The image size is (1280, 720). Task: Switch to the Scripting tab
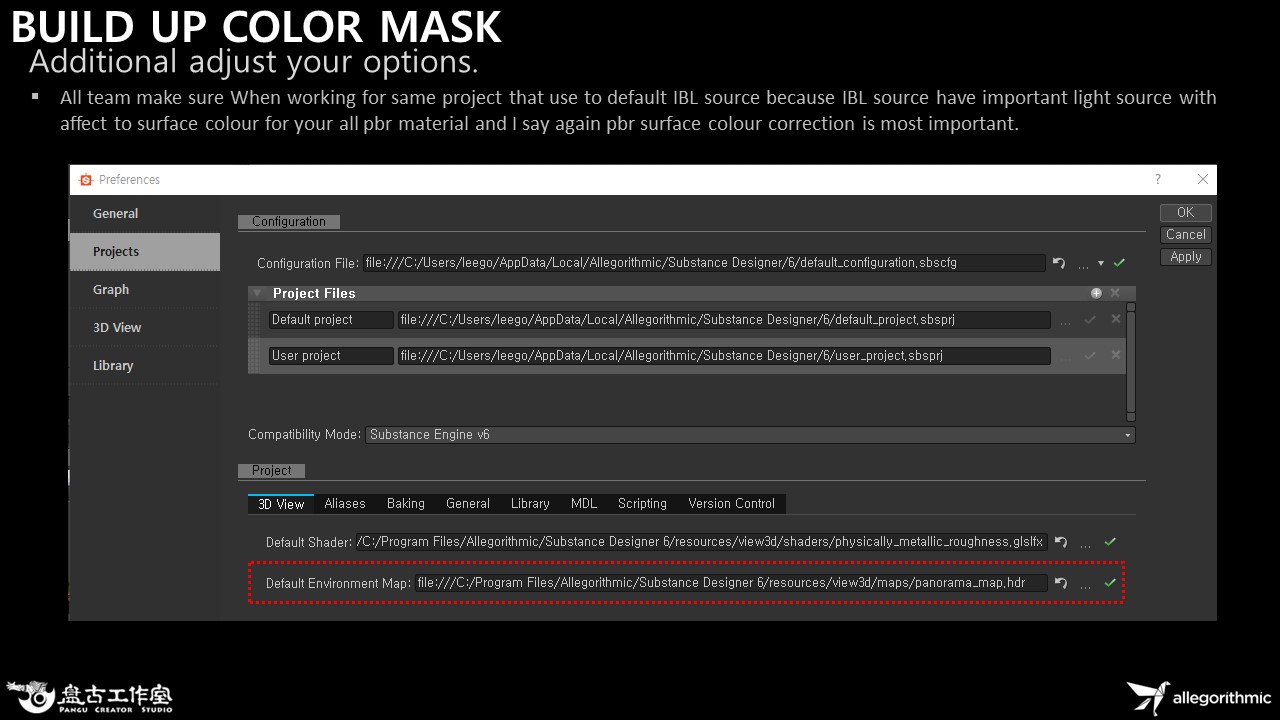642,504
